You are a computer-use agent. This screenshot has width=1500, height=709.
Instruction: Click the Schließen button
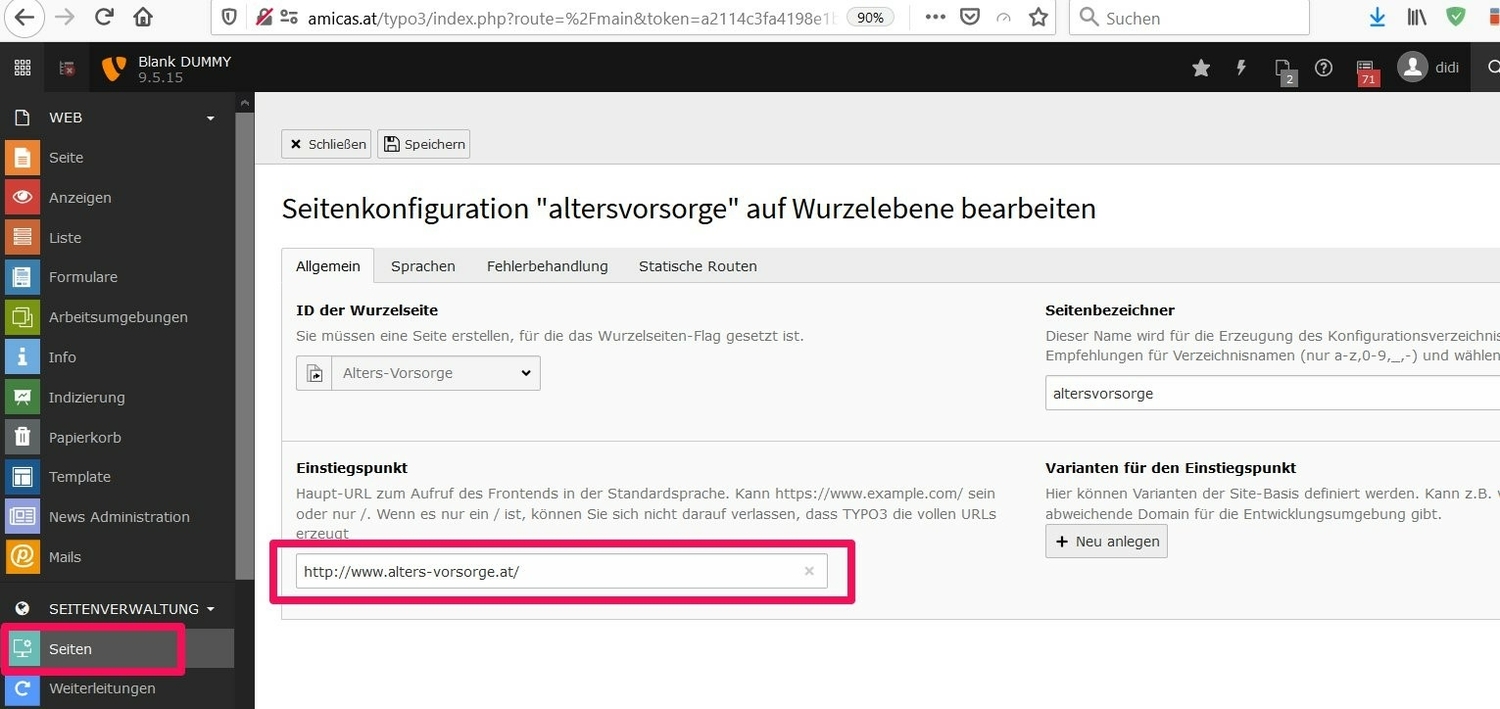[326, 144]
